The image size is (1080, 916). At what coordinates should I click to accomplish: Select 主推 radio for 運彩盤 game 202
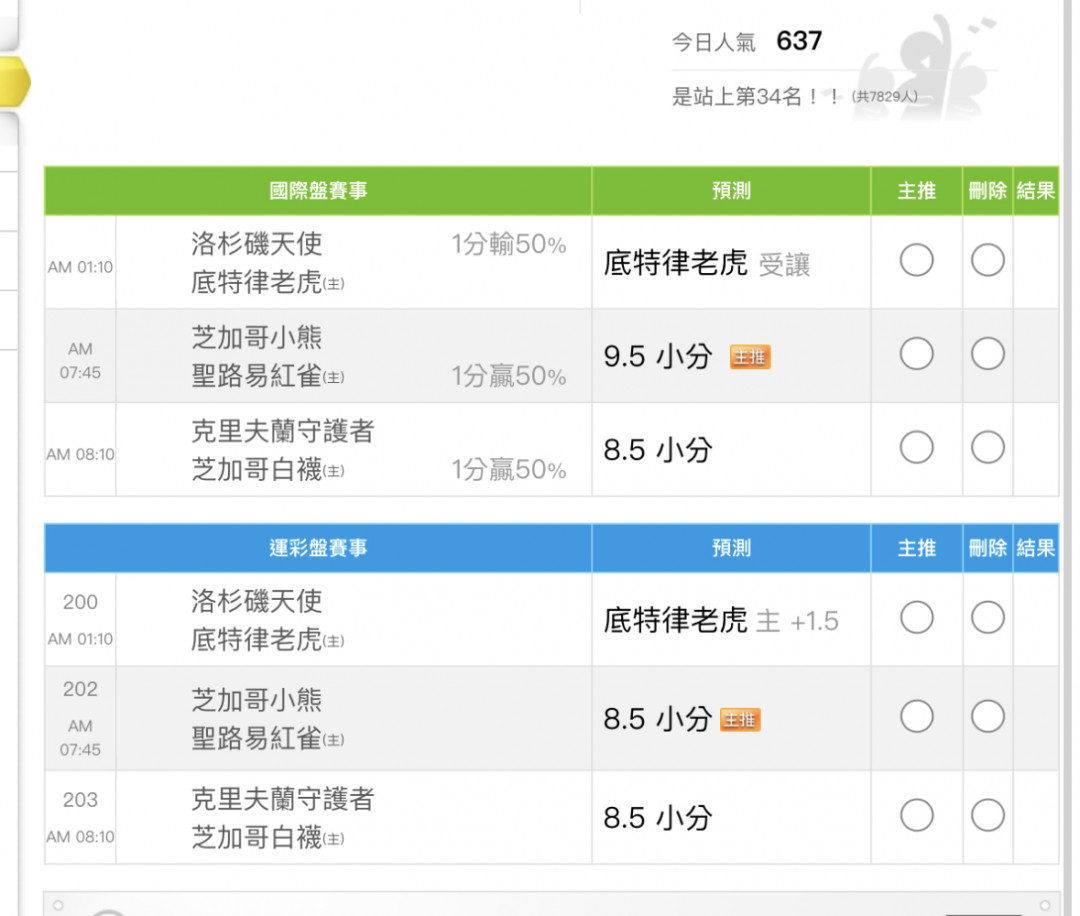[916, 716]
